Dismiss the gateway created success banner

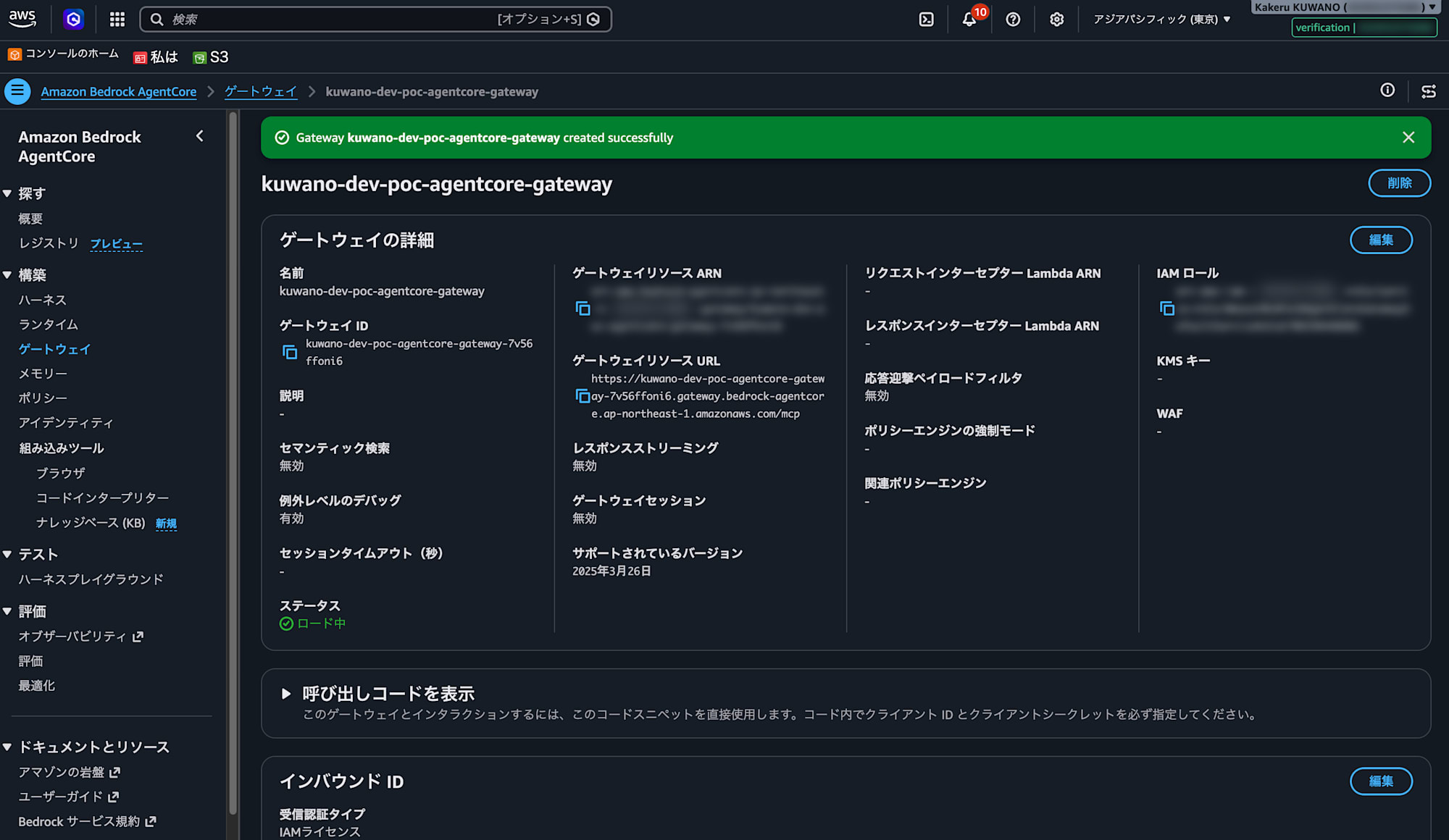click(x=1408, y=138)
